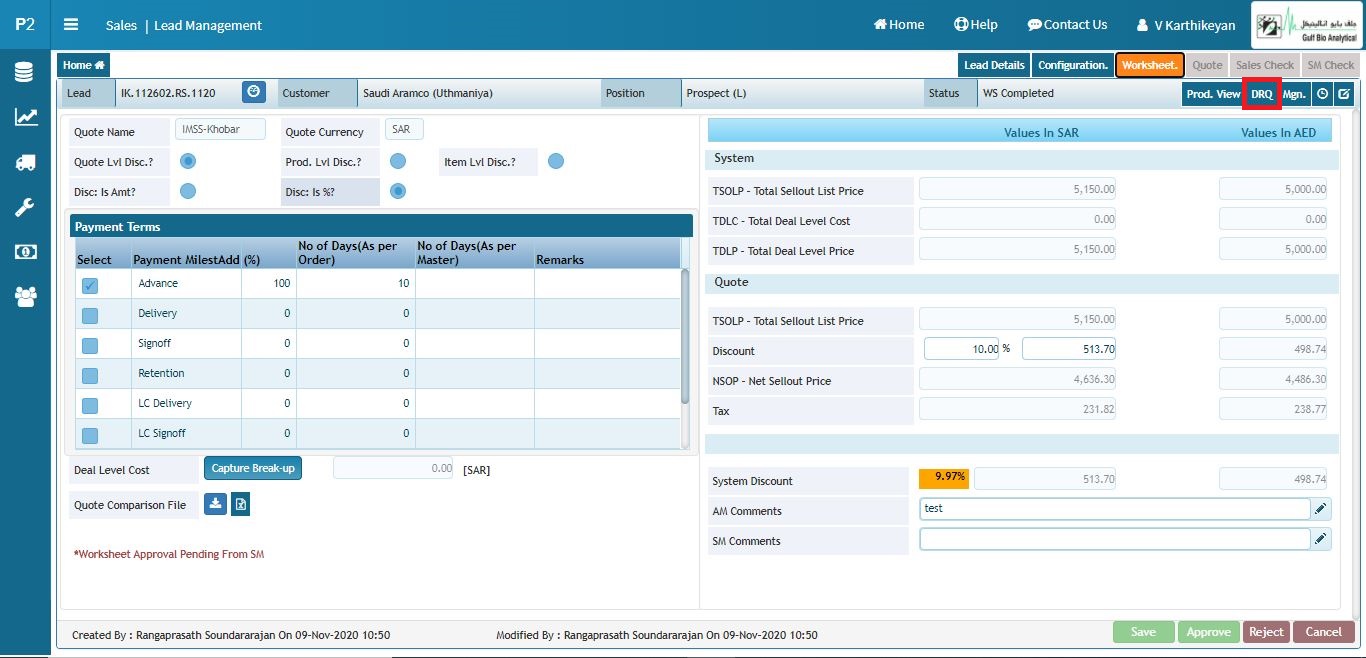Viewport: 1366px width, 658px height.
Task: Open the clock history icon
Action: click(x=1322, y=93)
